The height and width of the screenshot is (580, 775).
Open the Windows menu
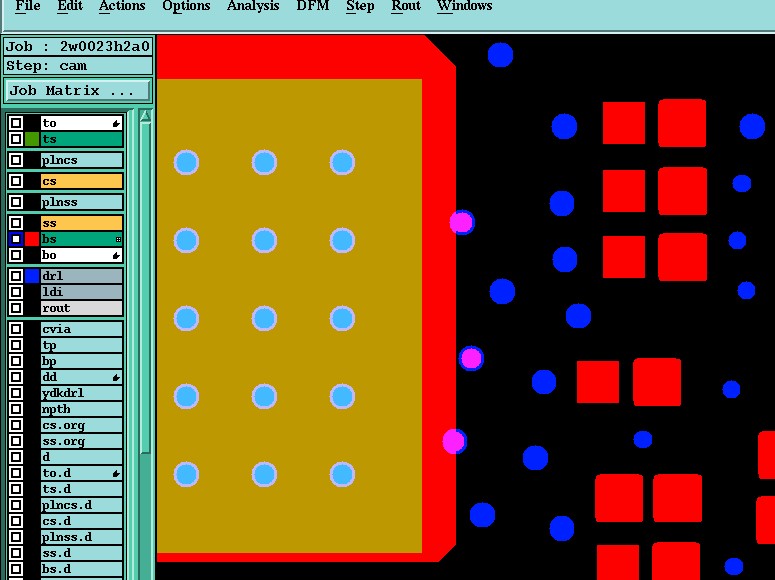click(465, 6)
